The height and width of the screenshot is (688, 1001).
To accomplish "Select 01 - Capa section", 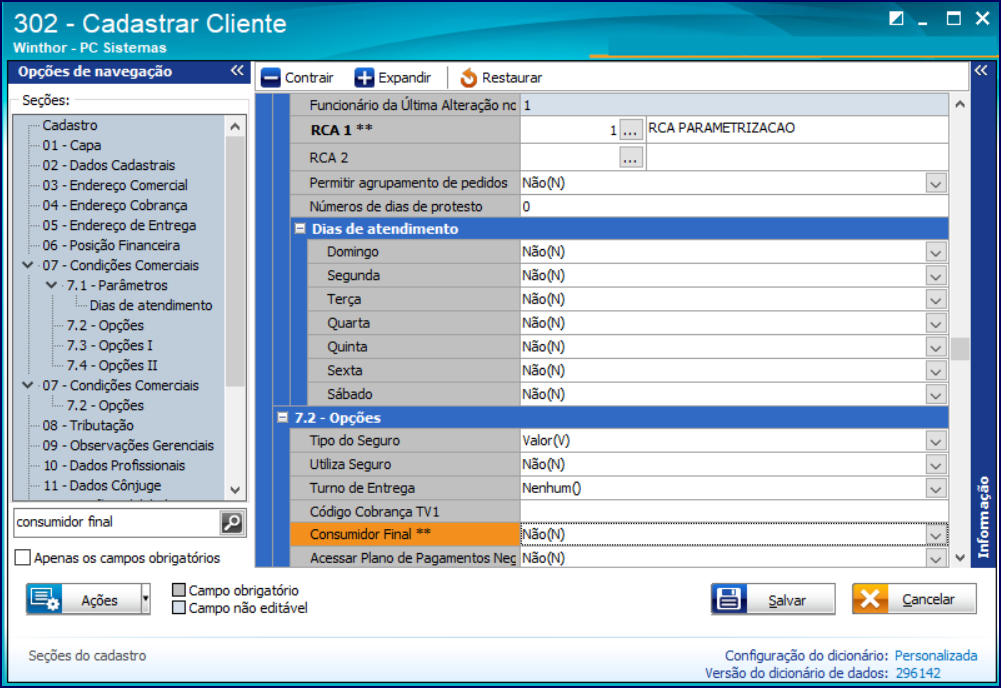I will pyautogui.click(x=72, y=146).
